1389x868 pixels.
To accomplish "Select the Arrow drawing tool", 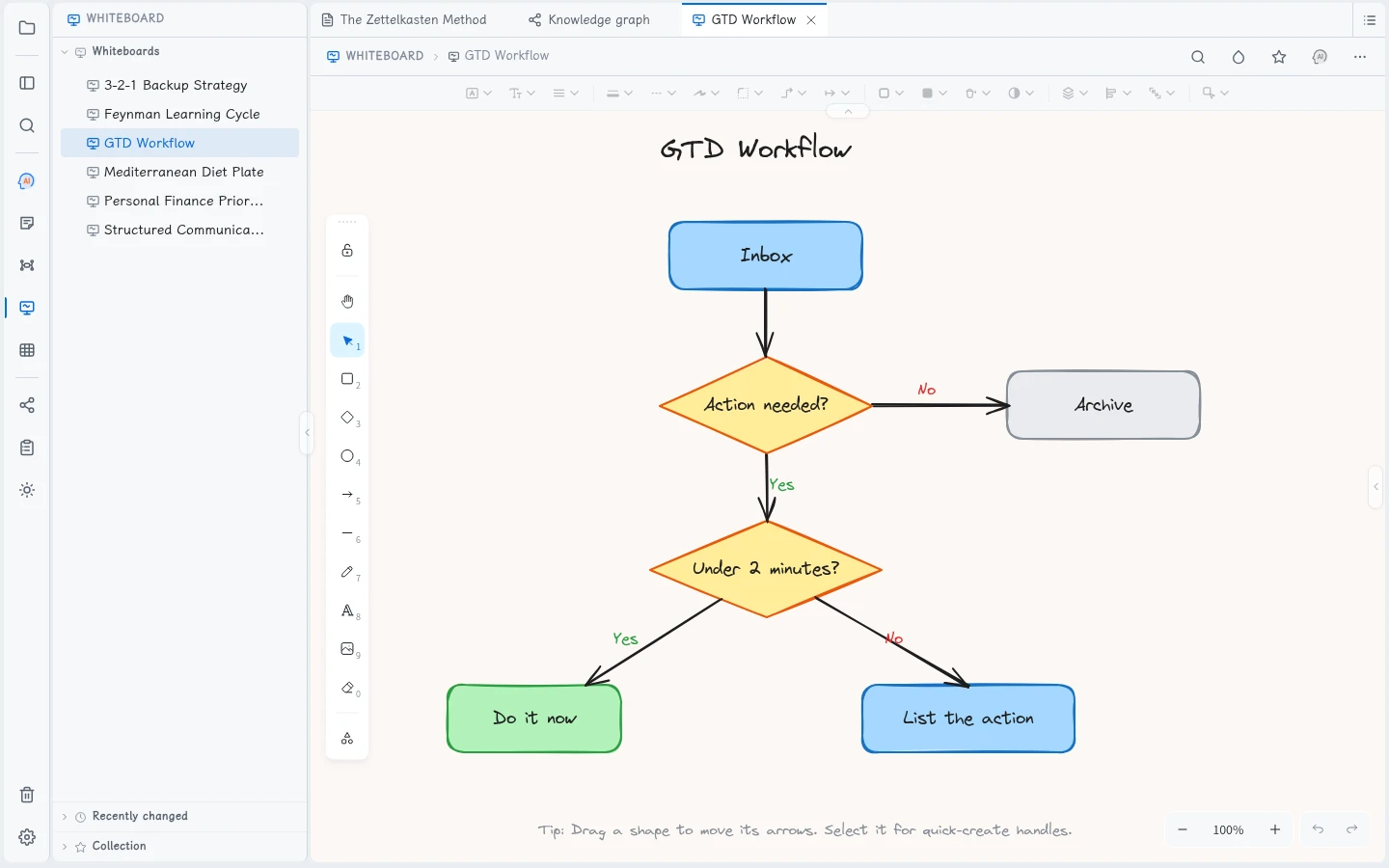I will point(347,495).
